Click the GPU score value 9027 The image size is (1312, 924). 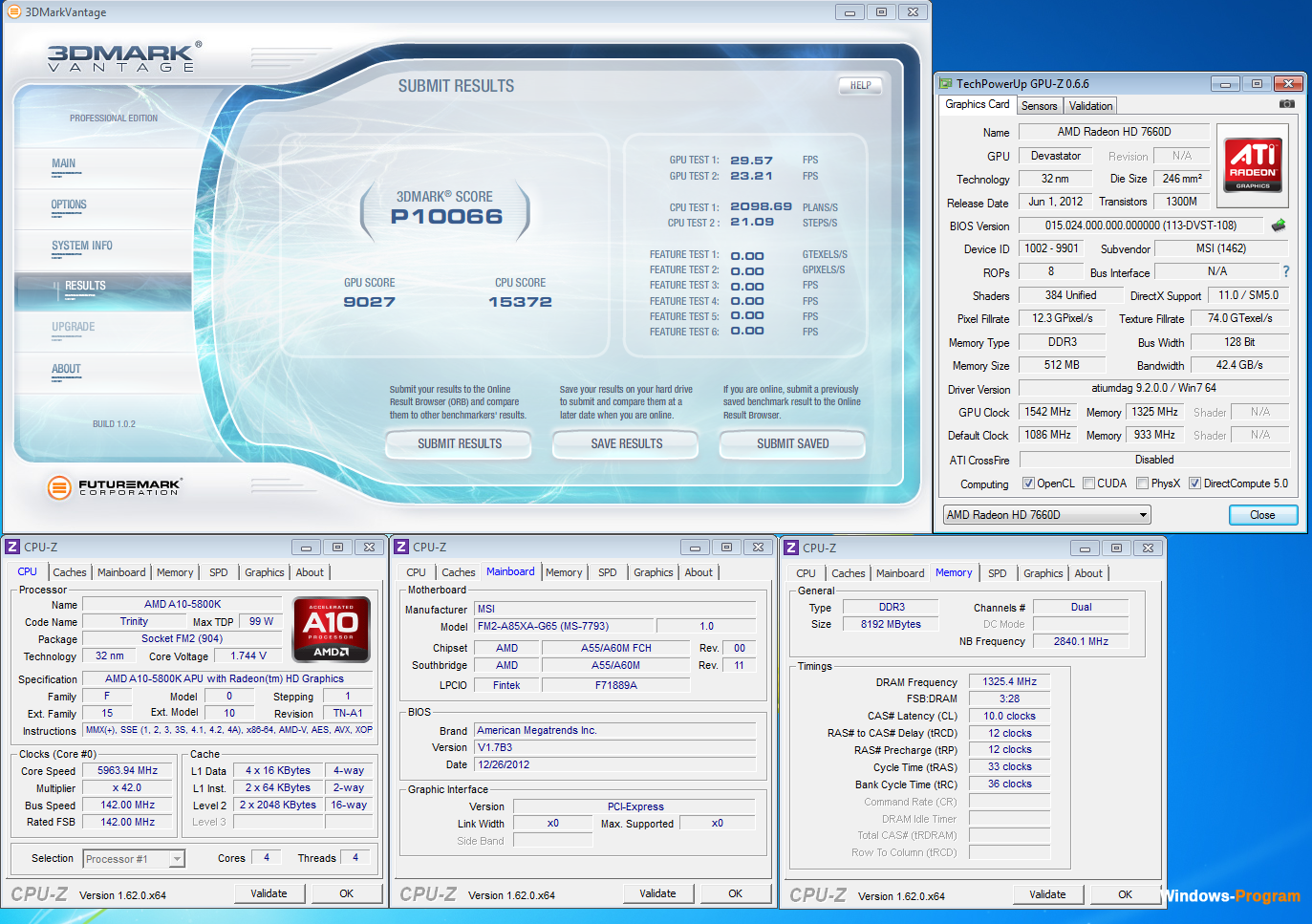click(x=369, y=302)
